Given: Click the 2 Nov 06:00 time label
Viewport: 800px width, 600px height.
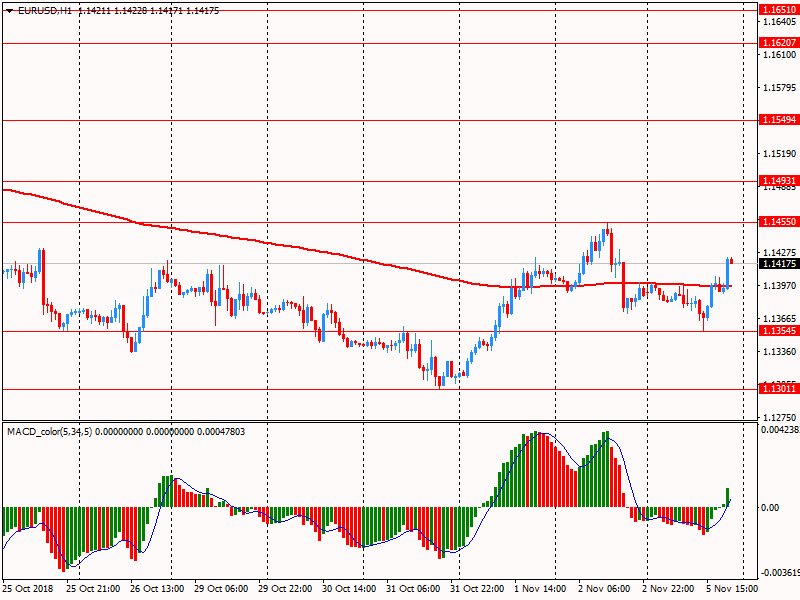Looking at the screenshot, I should (606, 590).
